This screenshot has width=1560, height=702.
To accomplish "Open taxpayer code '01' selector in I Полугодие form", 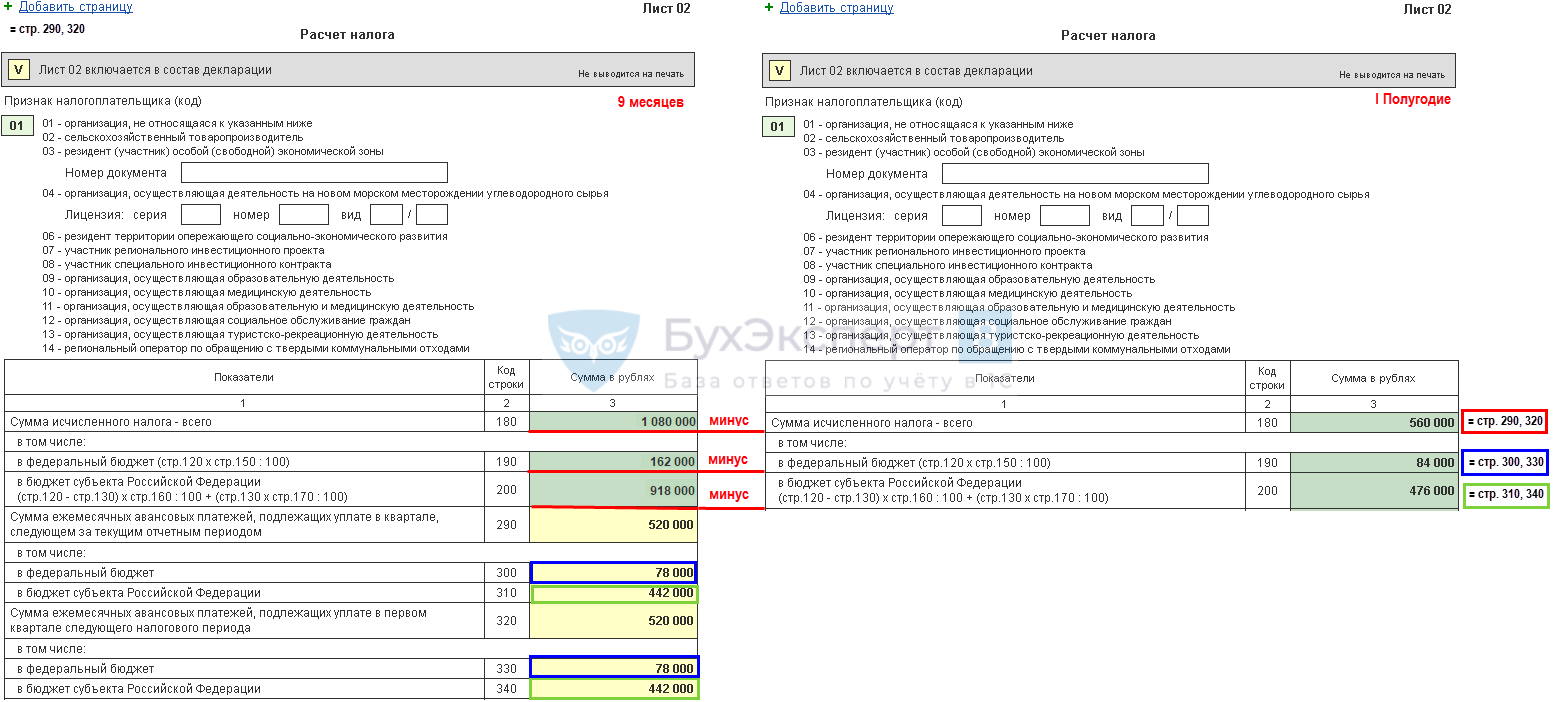I will pos(779,127).
